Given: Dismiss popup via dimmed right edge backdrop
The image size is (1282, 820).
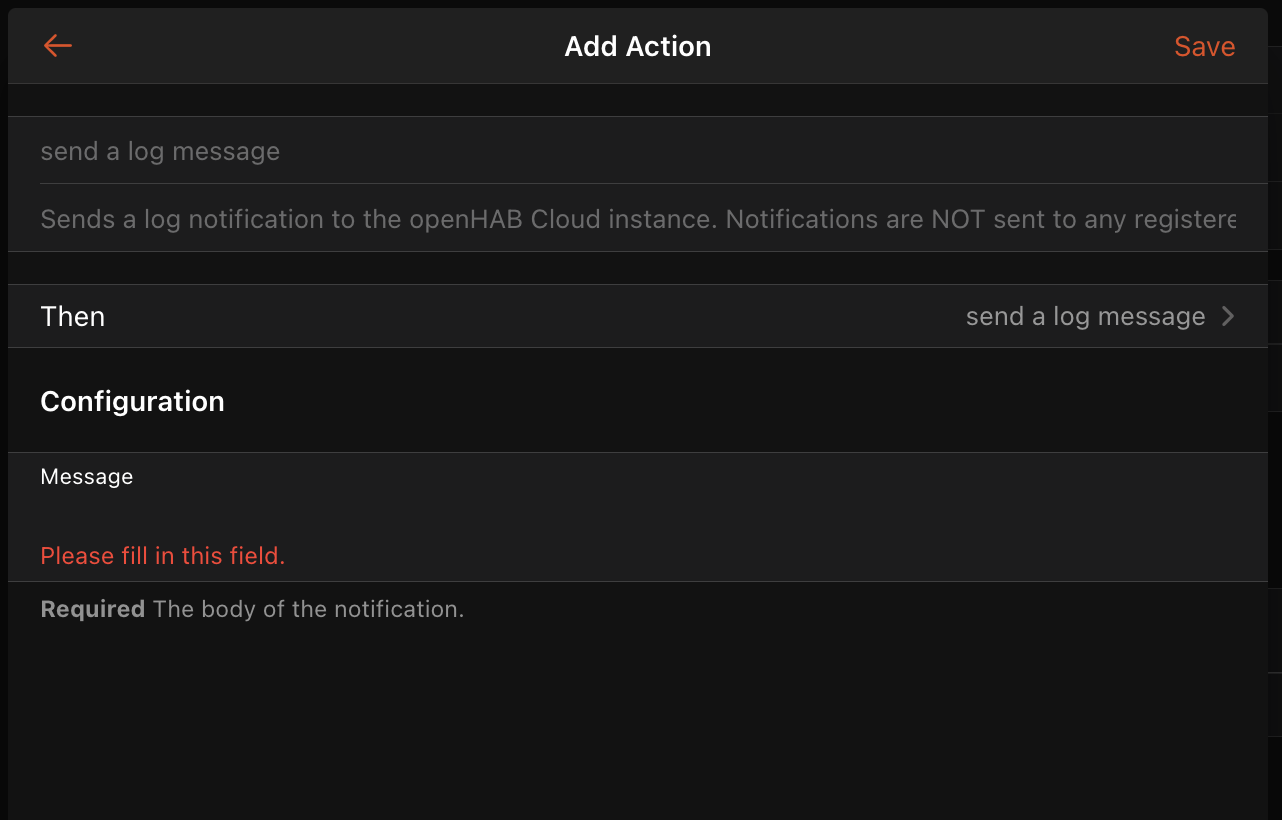Looking at the screenshot, I should 1275,410.
